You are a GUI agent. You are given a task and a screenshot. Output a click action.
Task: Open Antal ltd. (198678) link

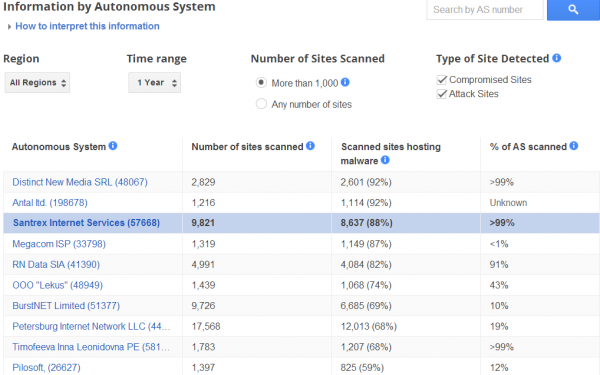[x=50, y=203]
